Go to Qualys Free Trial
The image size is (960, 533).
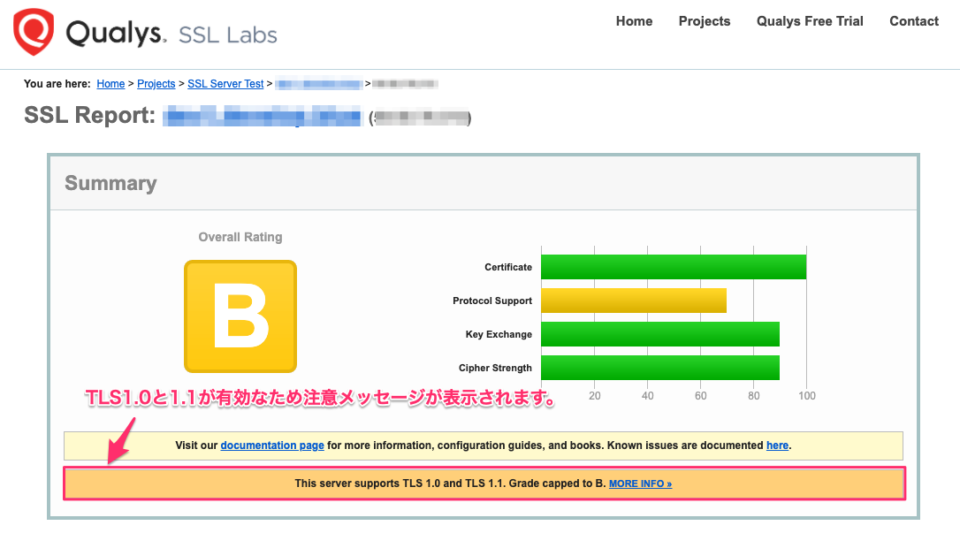point(809,21)
